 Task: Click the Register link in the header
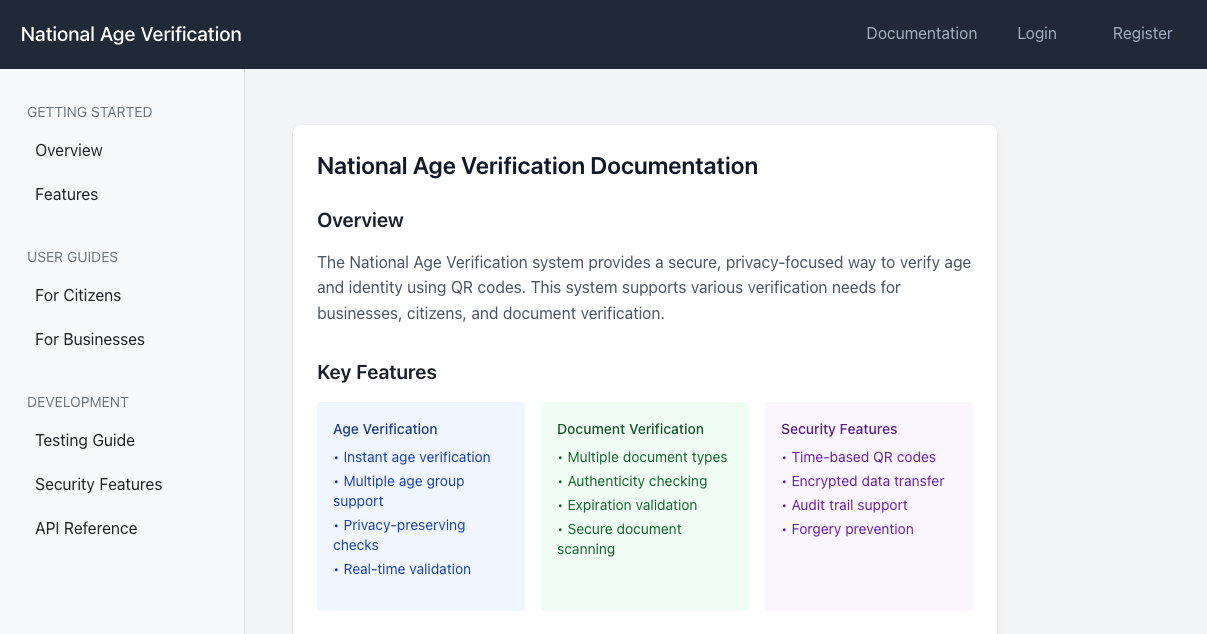[x=1142, y=33]
